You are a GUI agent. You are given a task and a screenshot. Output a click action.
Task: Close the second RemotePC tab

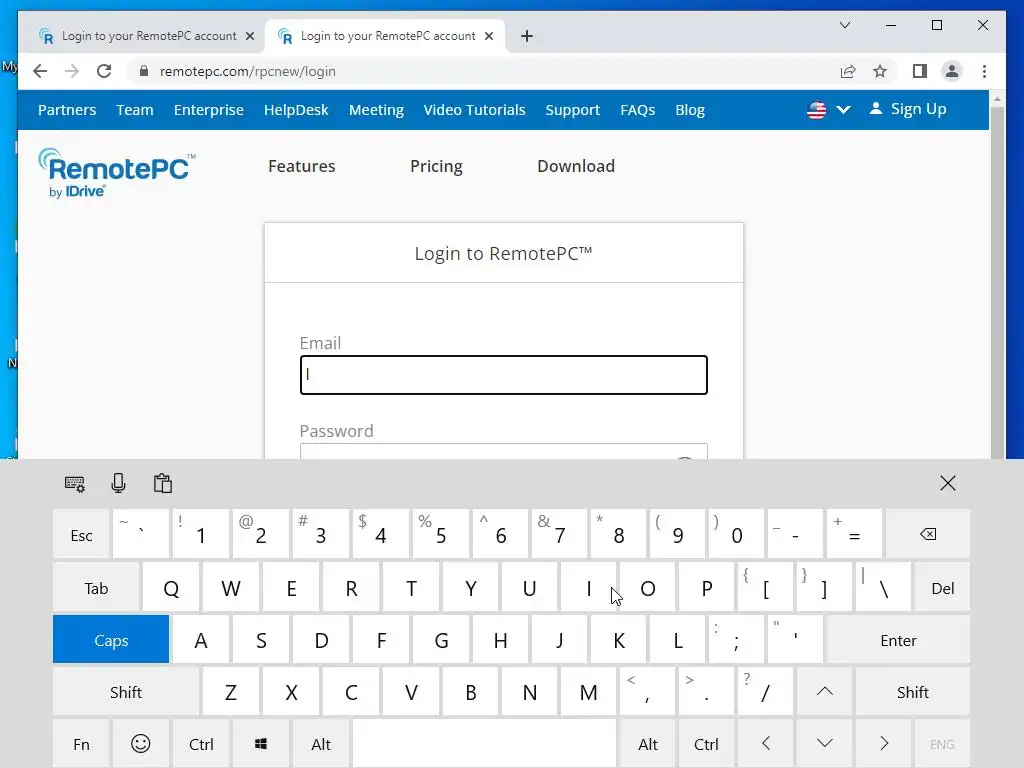point(488,36)
